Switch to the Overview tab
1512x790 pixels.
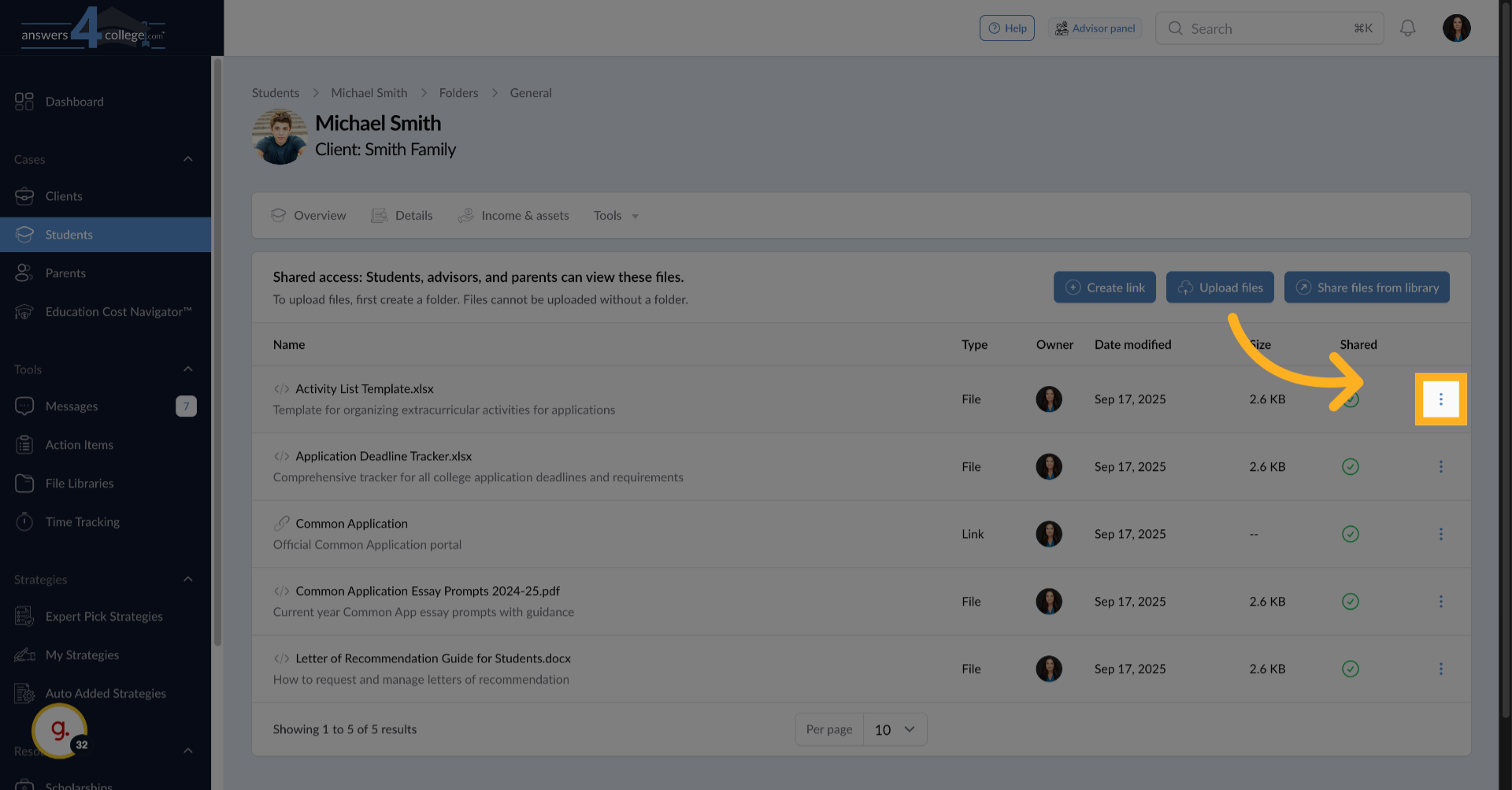click(309, 216)
